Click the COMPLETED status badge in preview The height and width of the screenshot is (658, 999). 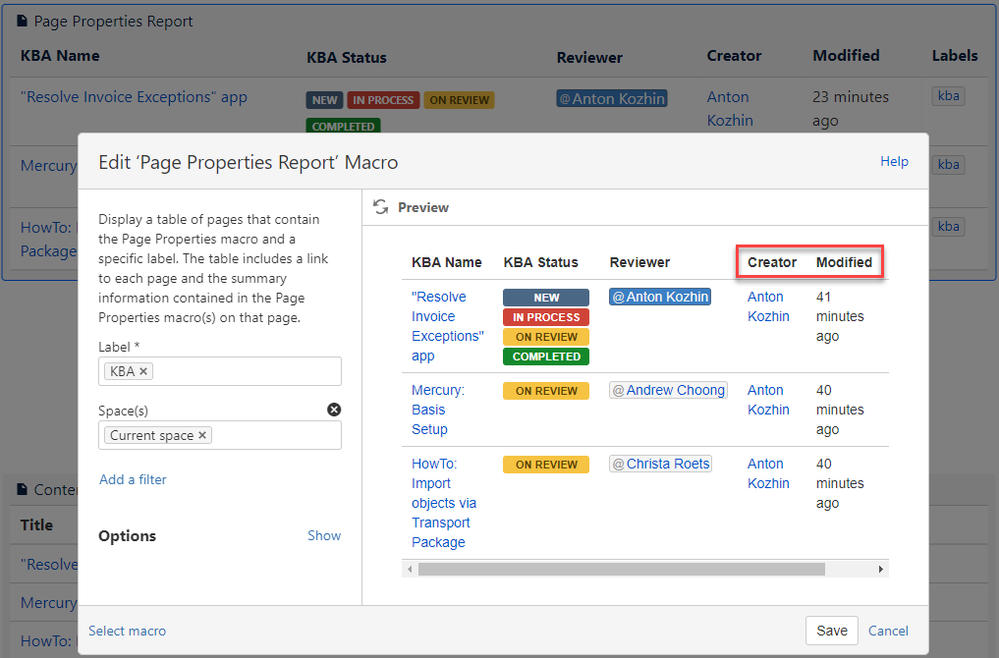tap(546, 356)
